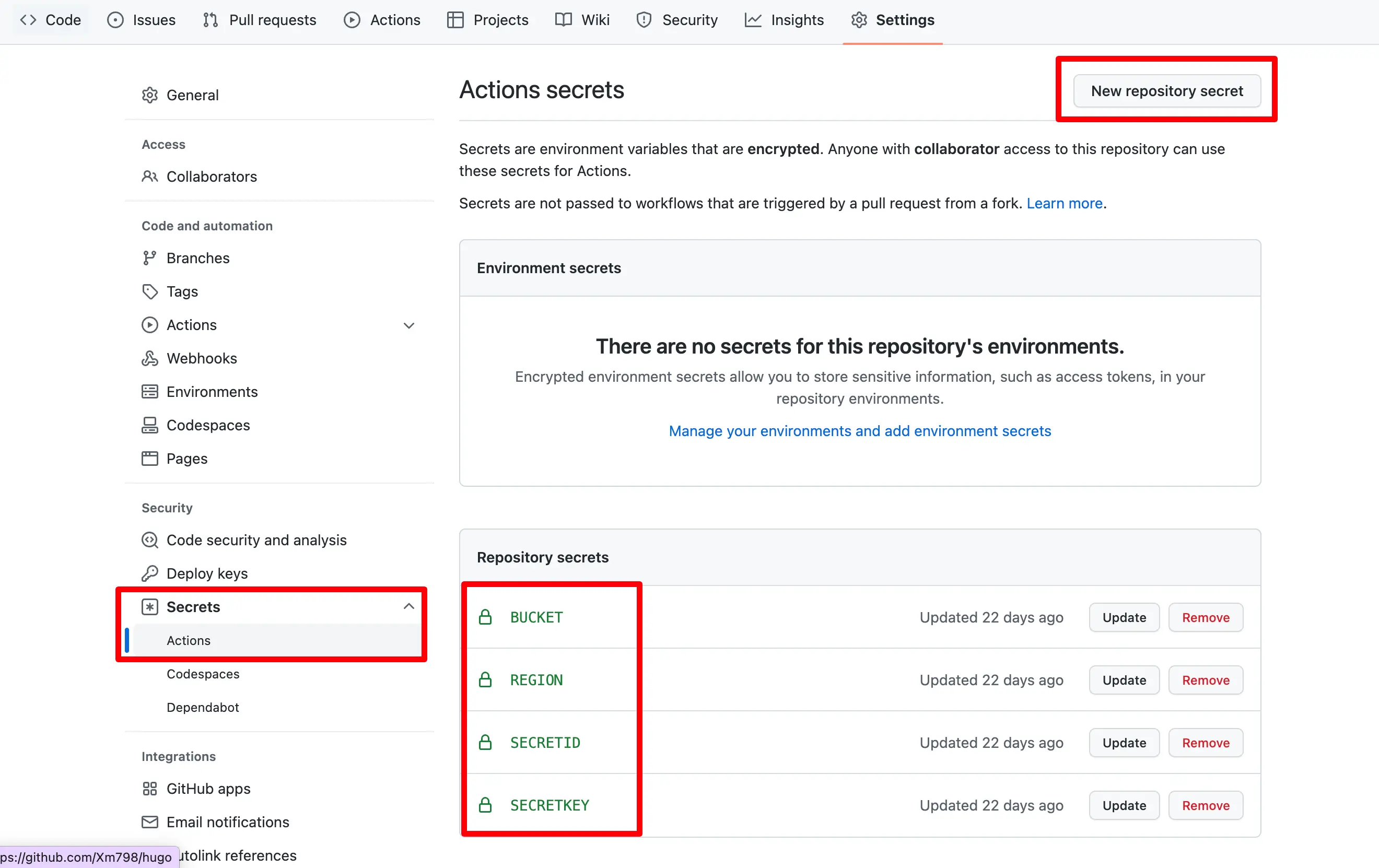Click the Deploy keys key icon
The image size is (1379, 868).
tap(149, 573)
